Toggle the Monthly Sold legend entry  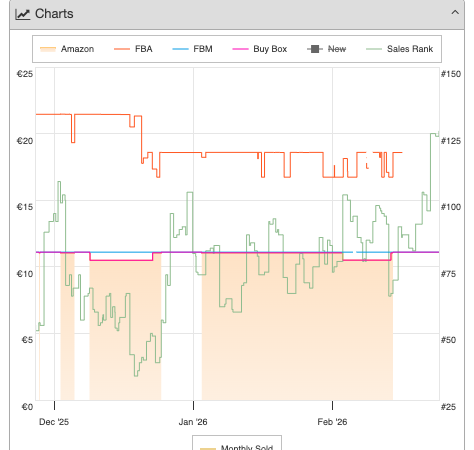237,447
